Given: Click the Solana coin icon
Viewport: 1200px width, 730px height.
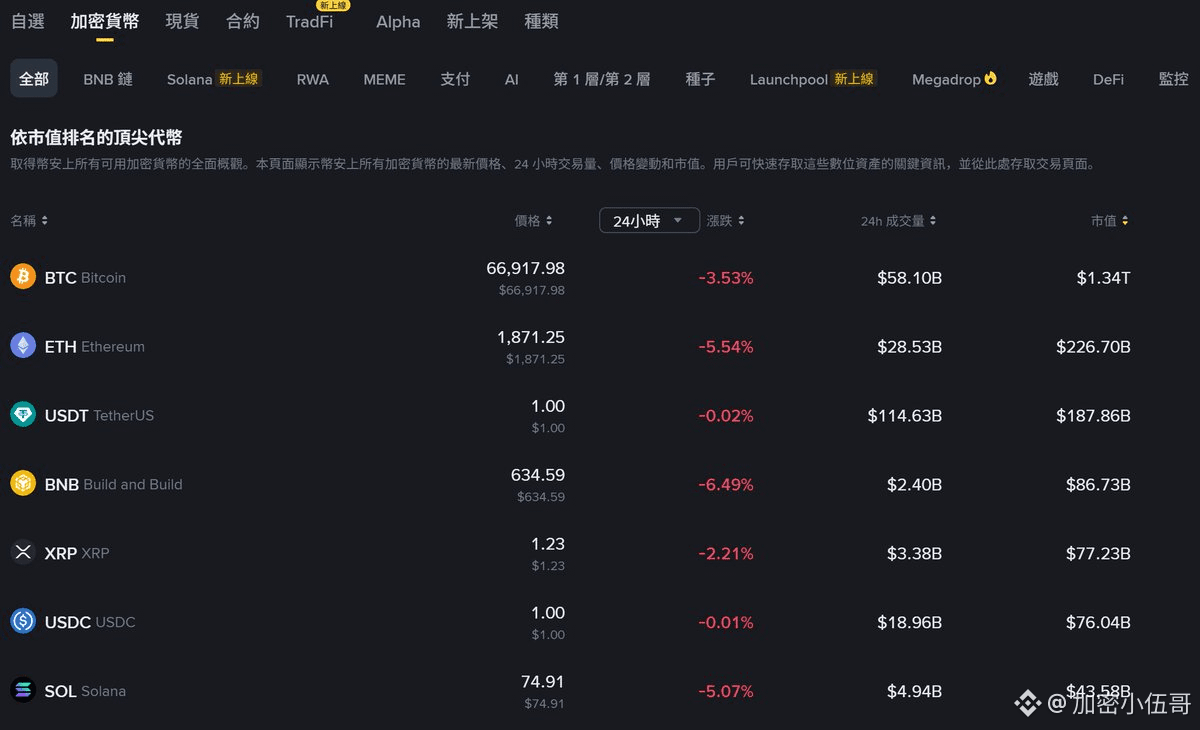Looking at the screenshot, I should (x=23, y=691).
